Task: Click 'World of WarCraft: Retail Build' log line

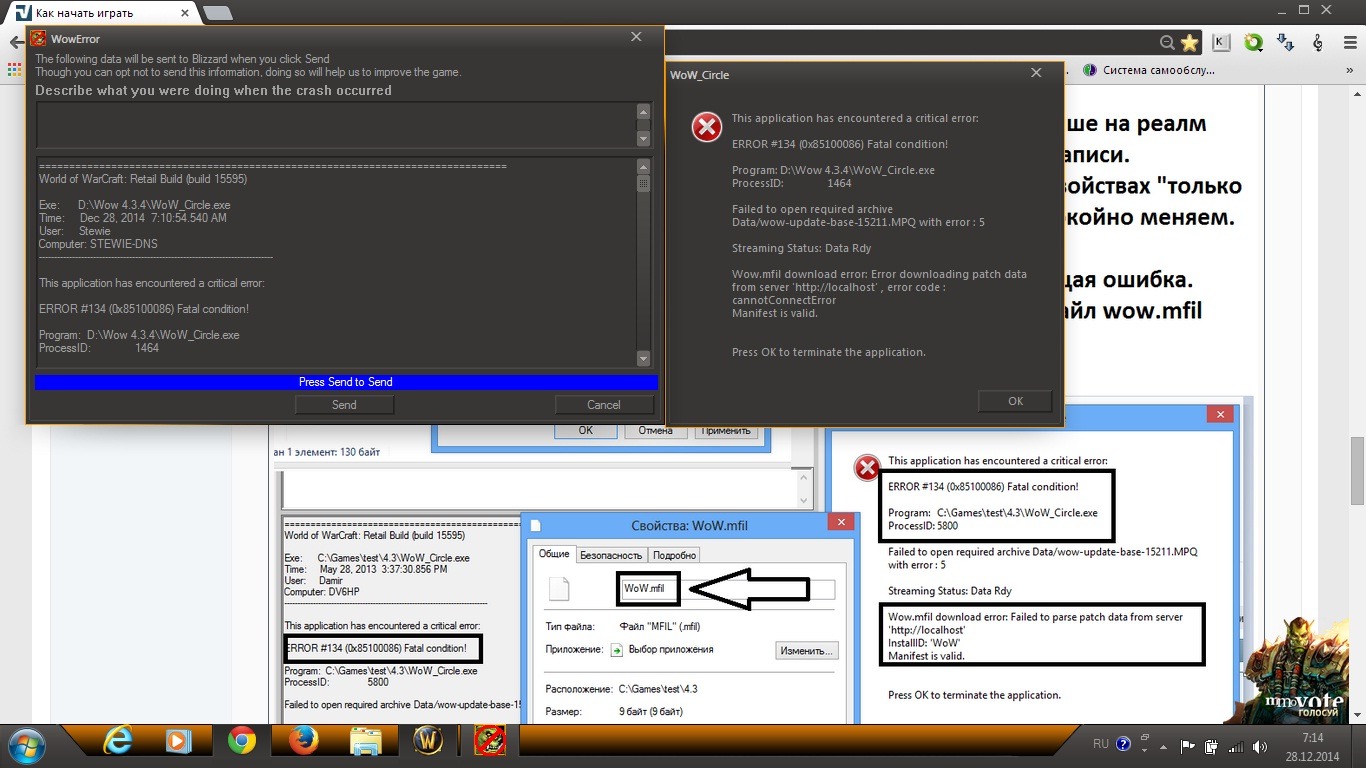Action: pyautogui.click(x=143, y=179)
